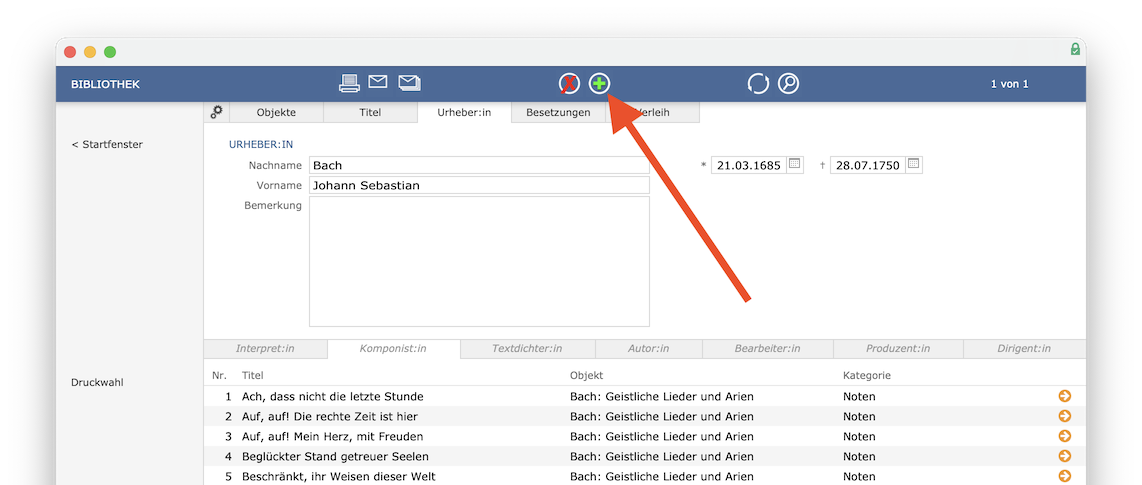Switch to the Besetzungen tab
The image size is (1142, 485).
(x=558, y=112)
